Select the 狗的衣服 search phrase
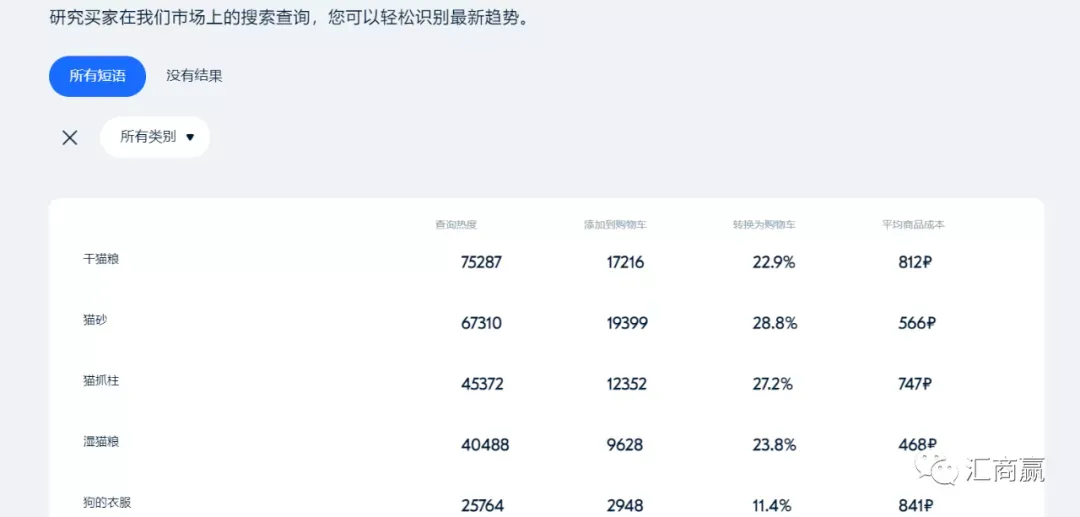The width and height of the screenshot is (1080, 517). pyautogui.click(x=107, y=502)
